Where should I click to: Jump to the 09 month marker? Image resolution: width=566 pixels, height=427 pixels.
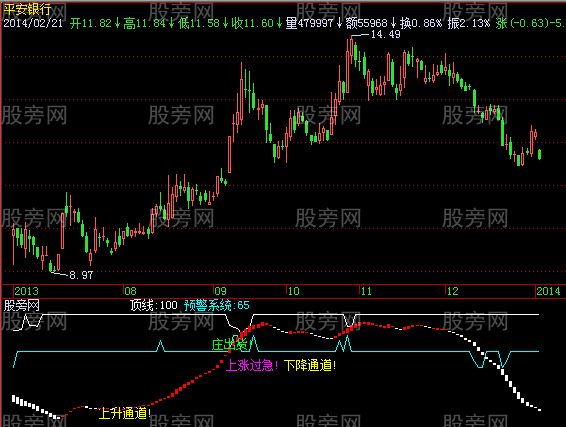coord(220,291)
